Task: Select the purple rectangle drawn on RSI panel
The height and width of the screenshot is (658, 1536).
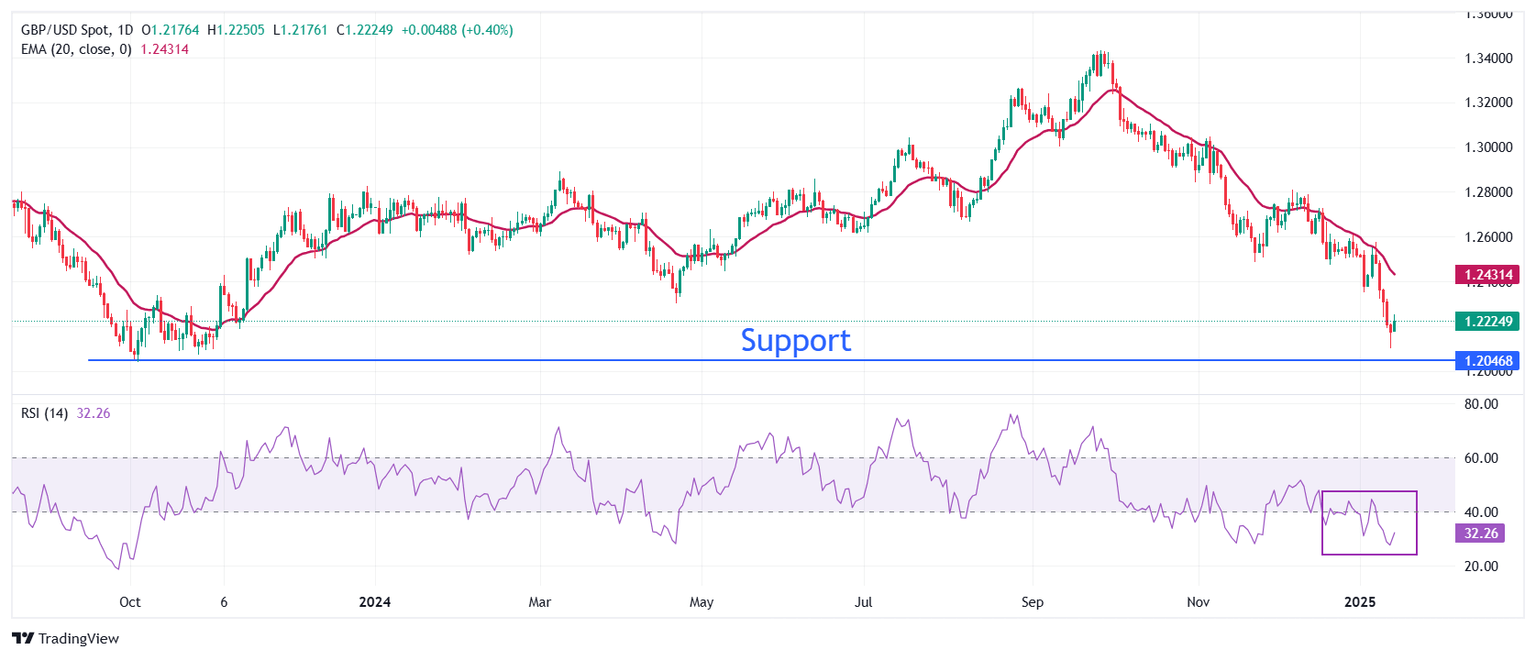Action: (x=1370, y=491)
